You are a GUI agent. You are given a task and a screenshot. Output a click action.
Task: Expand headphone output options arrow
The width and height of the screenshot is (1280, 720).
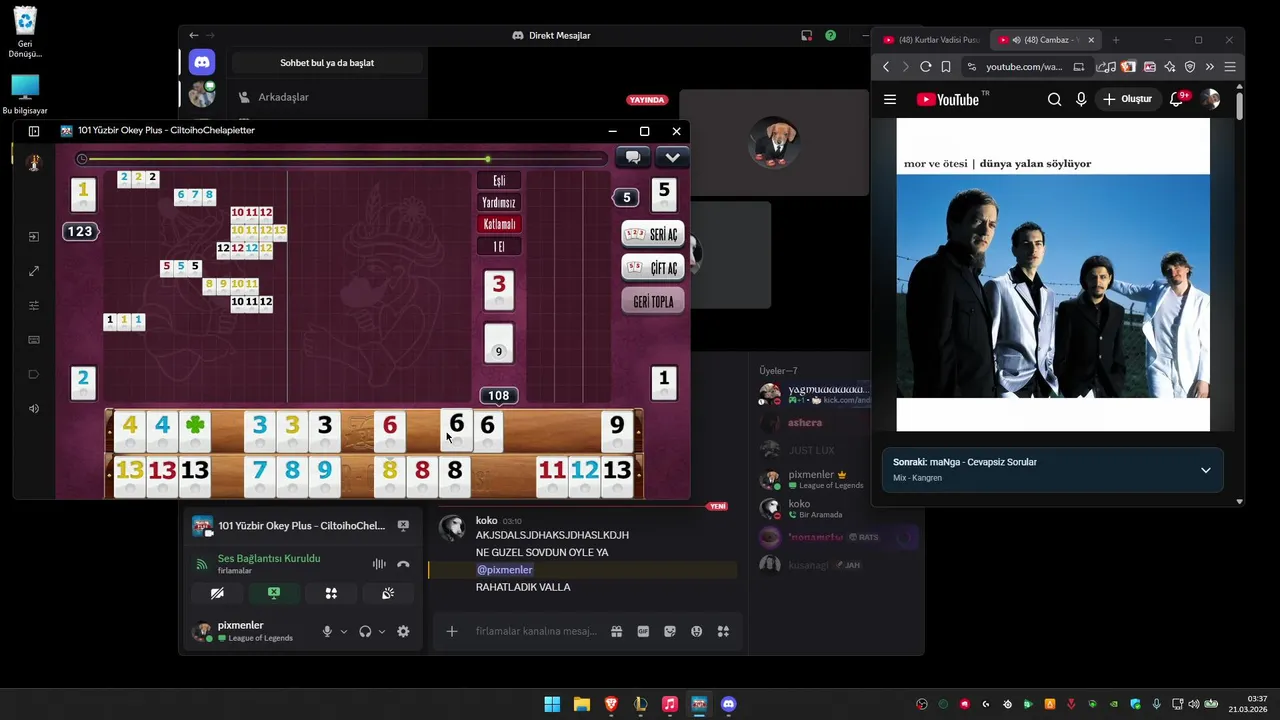pos(382,631)
